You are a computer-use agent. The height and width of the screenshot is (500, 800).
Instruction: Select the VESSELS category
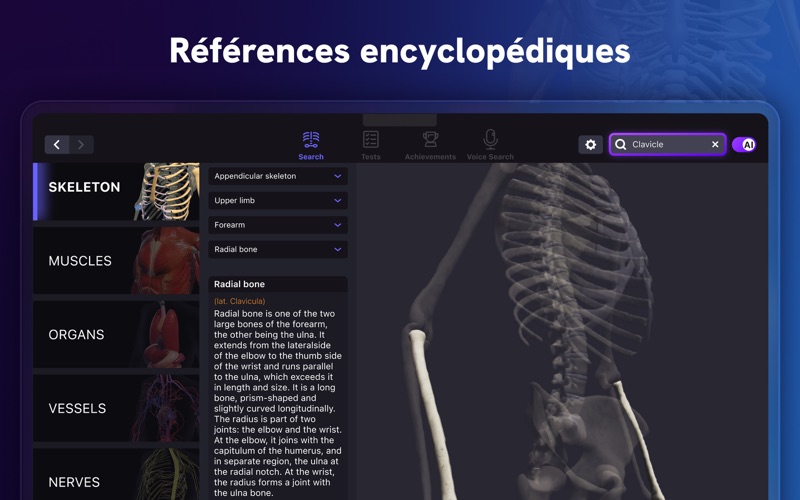click(116, 408)
